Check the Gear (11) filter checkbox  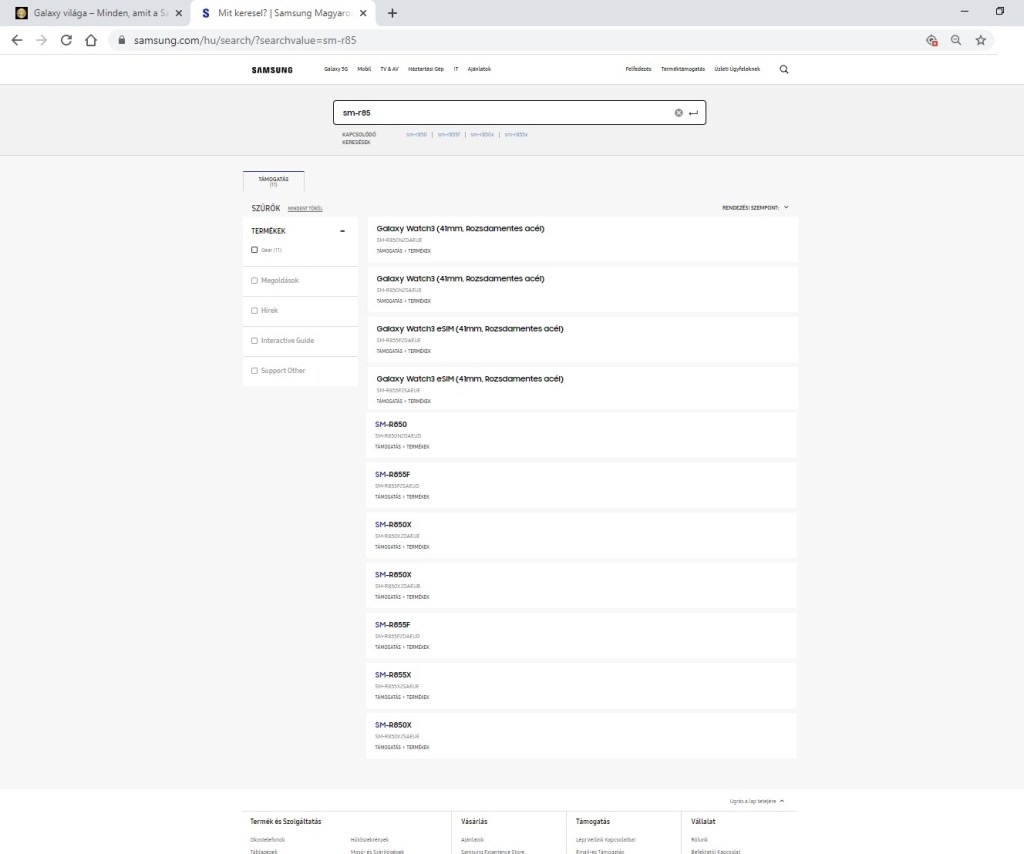click(255, 250)
